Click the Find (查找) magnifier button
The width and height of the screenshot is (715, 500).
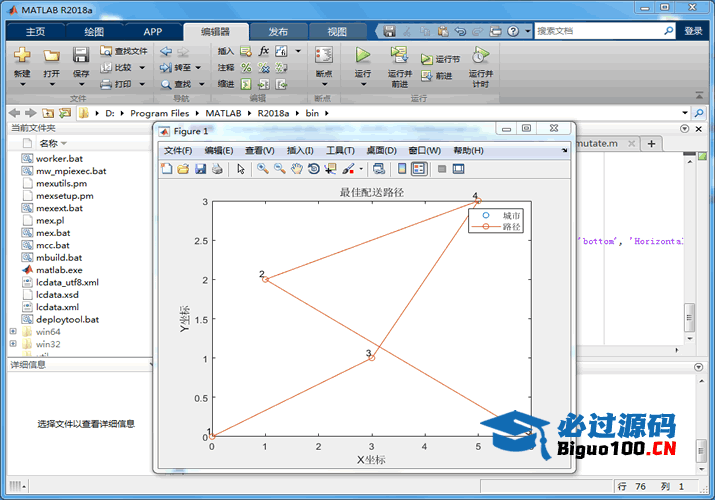pyautogui.click(x=177, y=84)
